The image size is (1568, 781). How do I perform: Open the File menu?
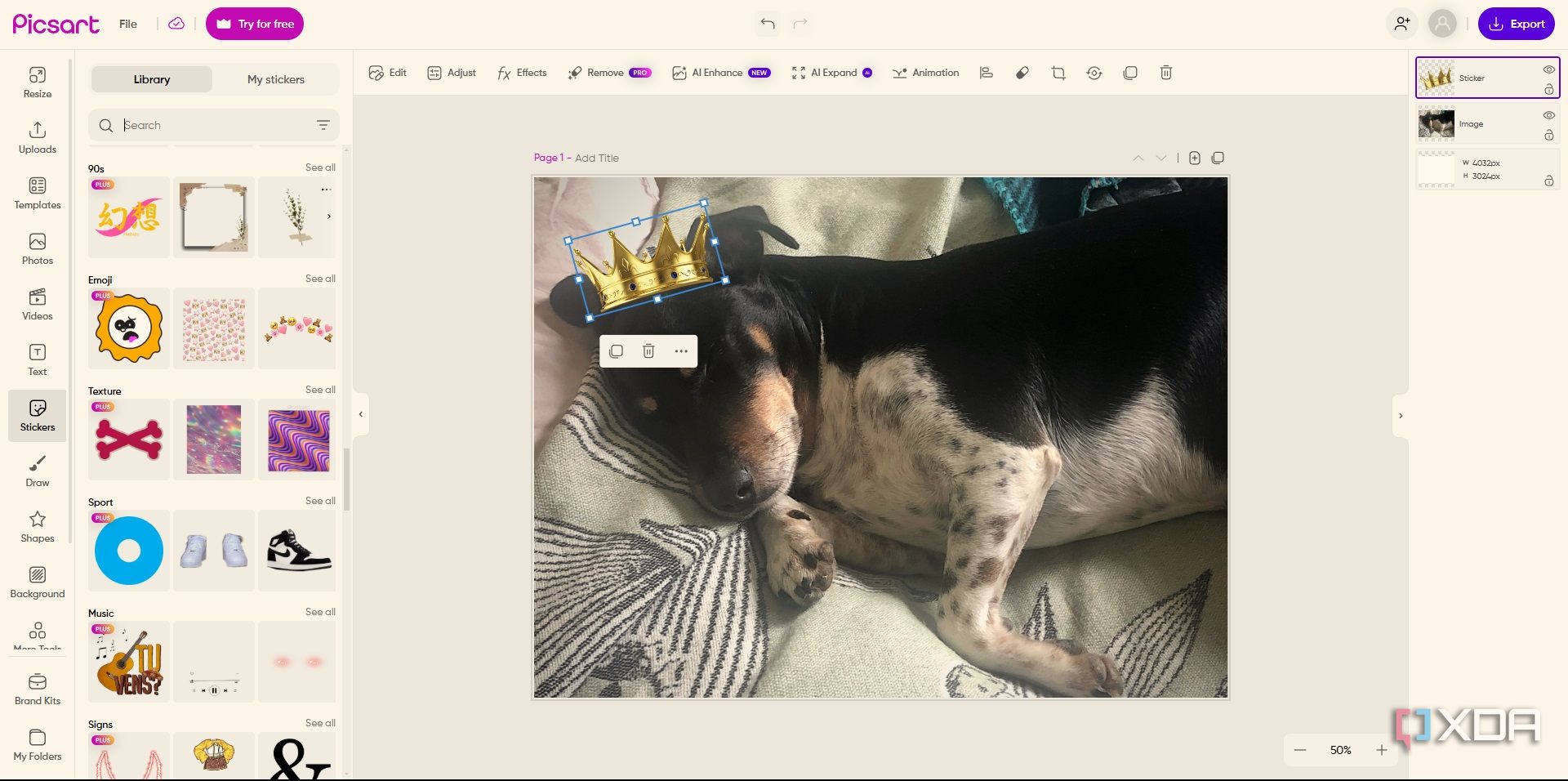(x=128, y=24)
